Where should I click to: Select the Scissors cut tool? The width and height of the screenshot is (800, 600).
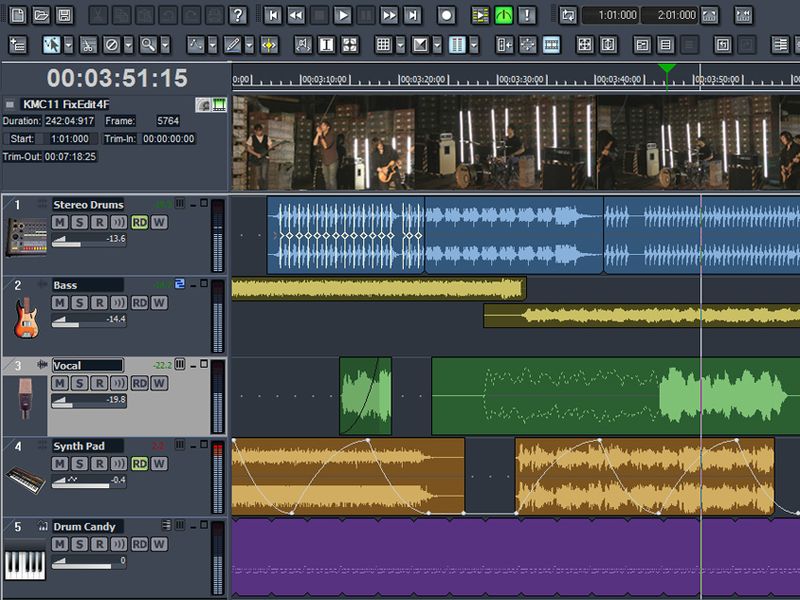click(87, 45)
